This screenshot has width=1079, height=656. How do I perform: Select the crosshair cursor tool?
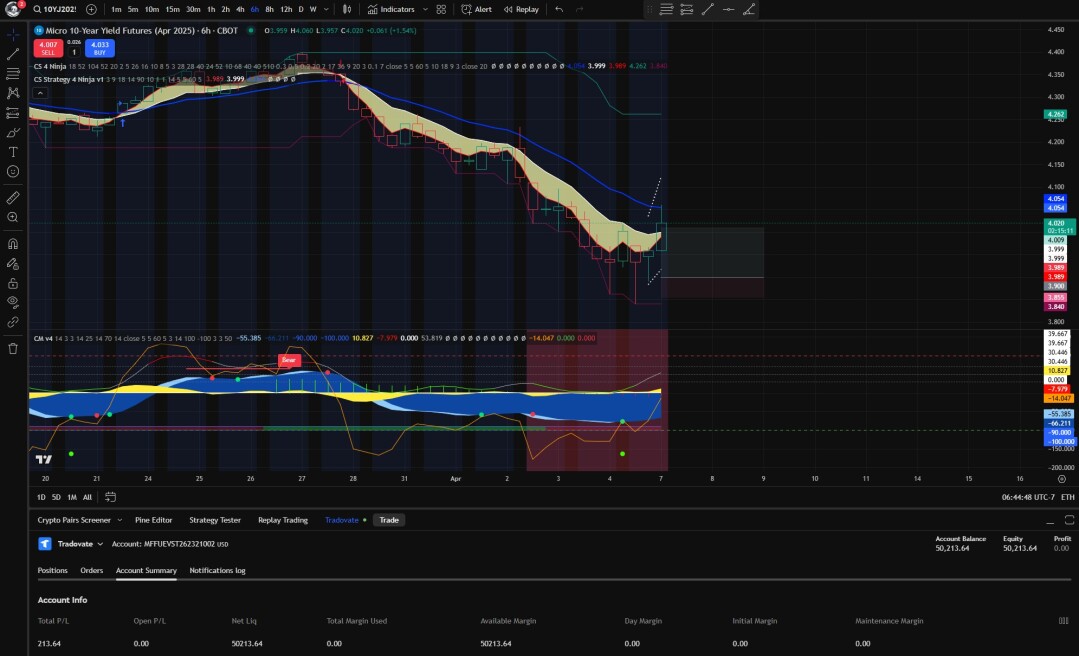click(13, 34)
